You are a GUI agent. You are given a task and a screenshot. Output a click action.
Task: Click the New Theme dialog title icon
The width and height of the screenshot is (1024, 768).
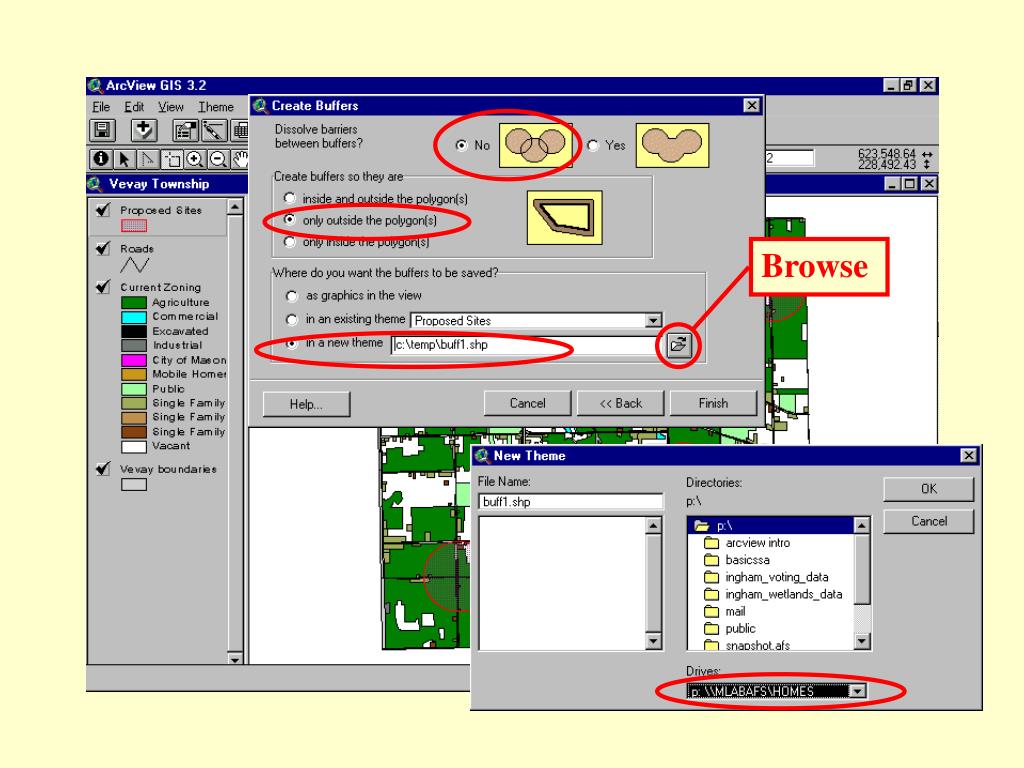click(x=482, y=456)
